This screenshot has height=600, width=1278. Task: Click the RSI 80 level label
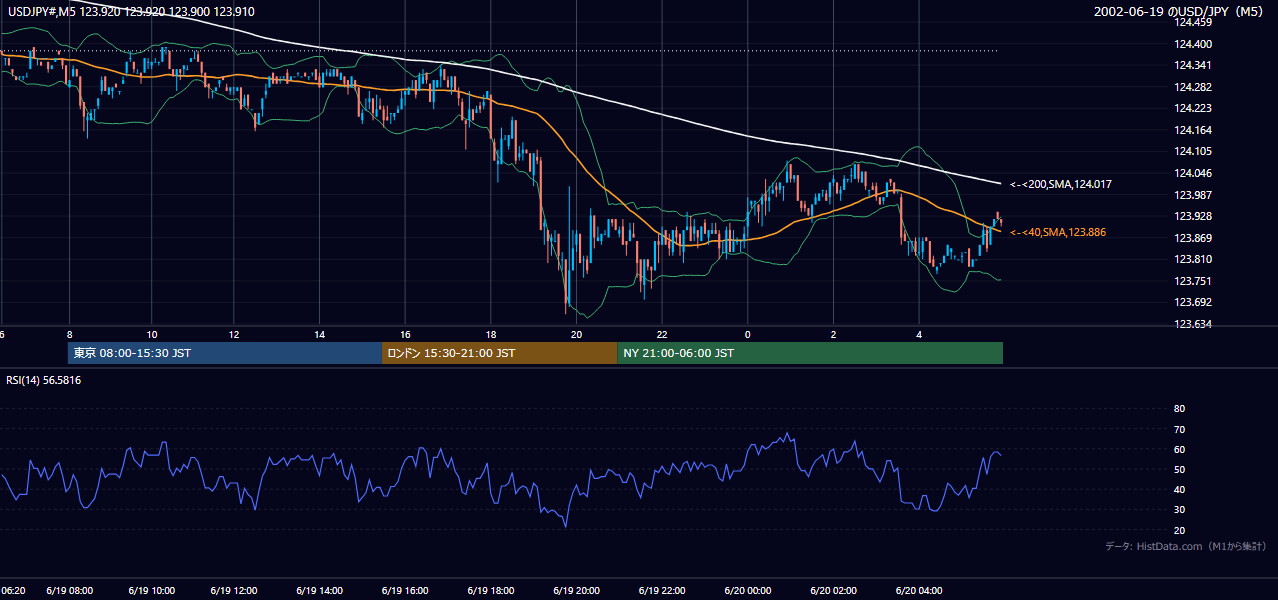point(1179,409)
